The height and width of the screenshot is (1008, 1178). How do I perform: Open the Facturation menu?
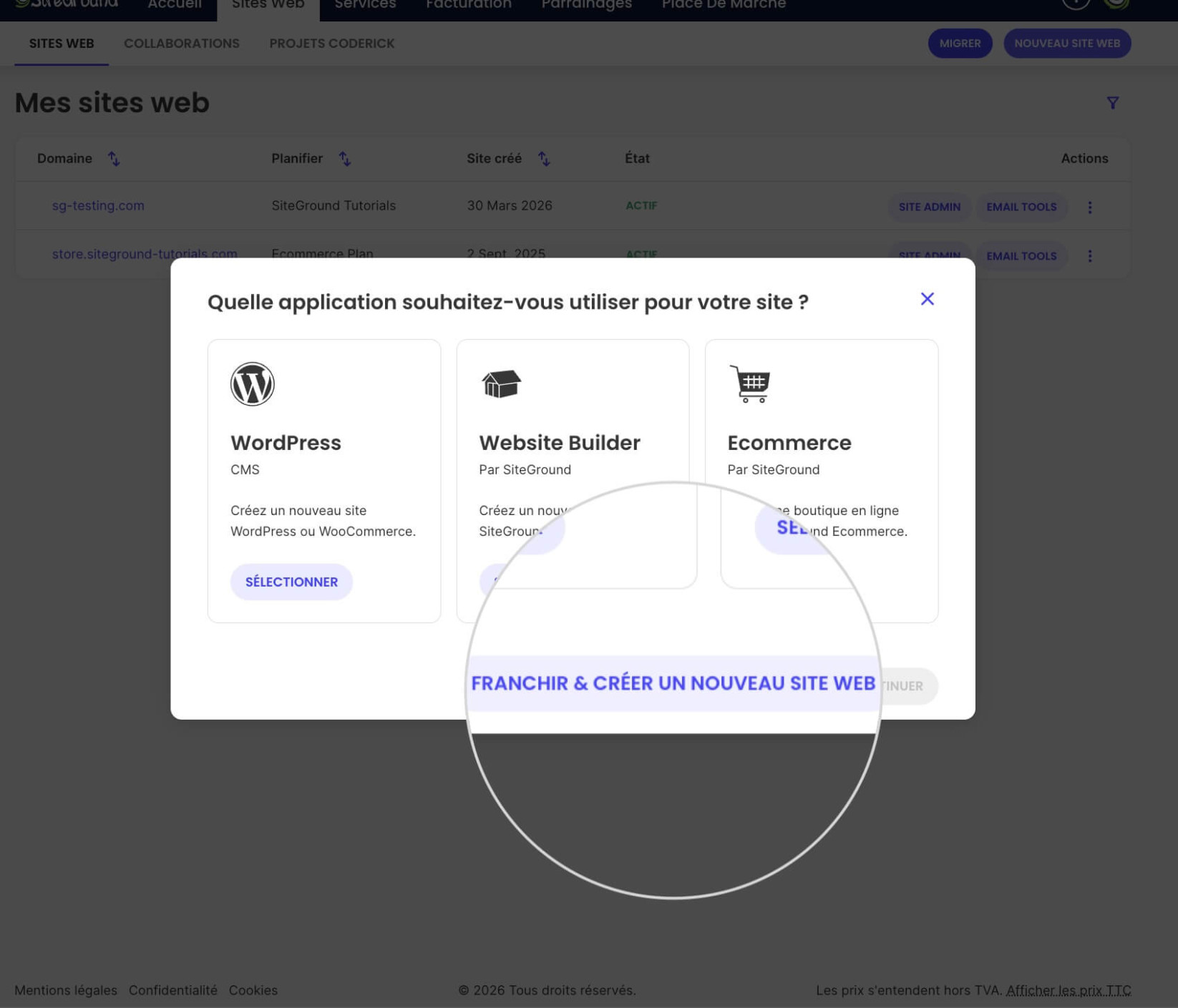click(x=469, y=4)
